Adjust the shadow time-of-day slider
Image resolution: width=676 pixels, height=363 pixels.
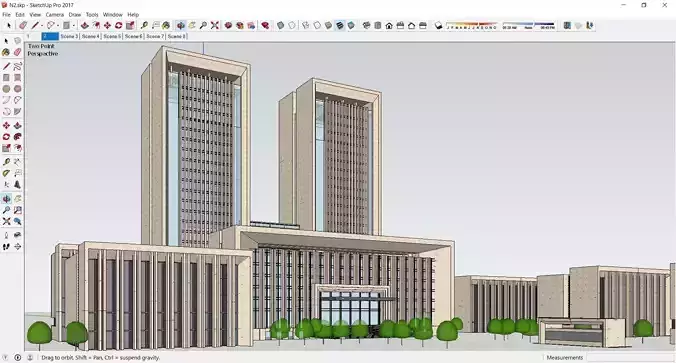tap(529, 25)
